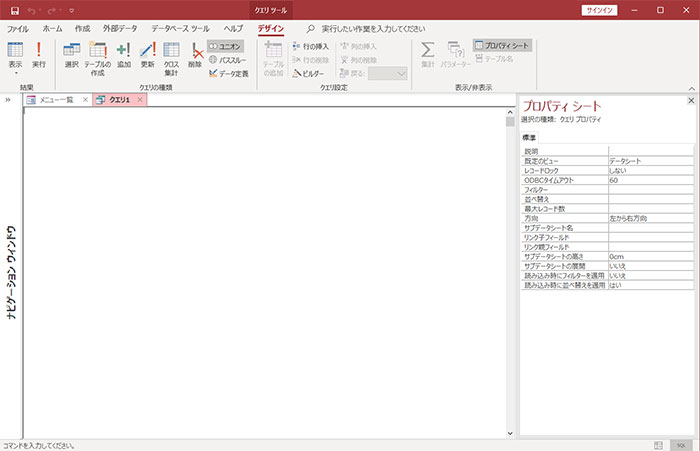
Task: Expand the ナビゲーション ウィンドウ with the chevron
Action: (8, 100)
